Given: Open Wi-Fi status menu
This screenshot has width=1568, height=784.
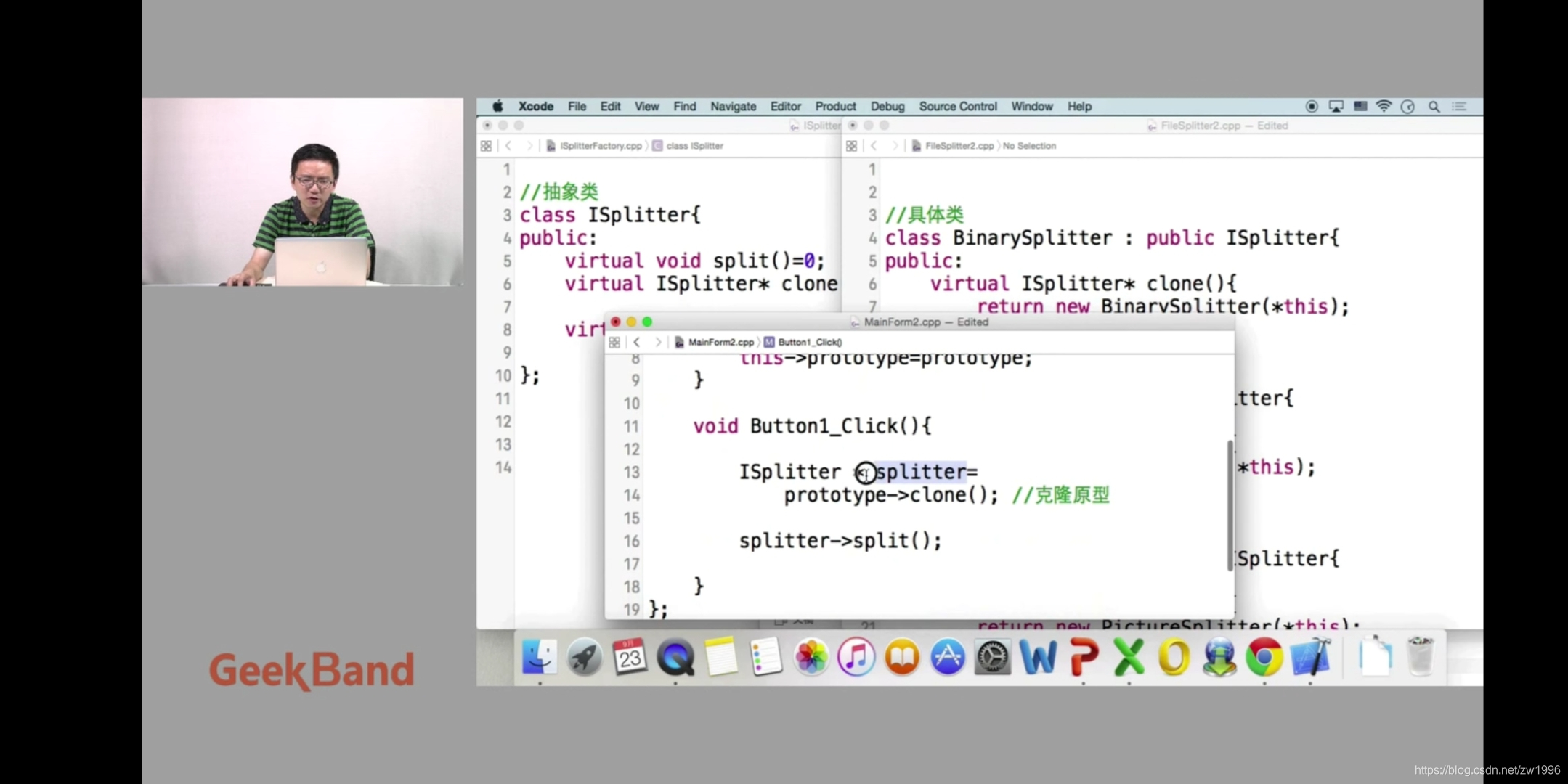Looking at the screenshot, I should coord(1384,107).
